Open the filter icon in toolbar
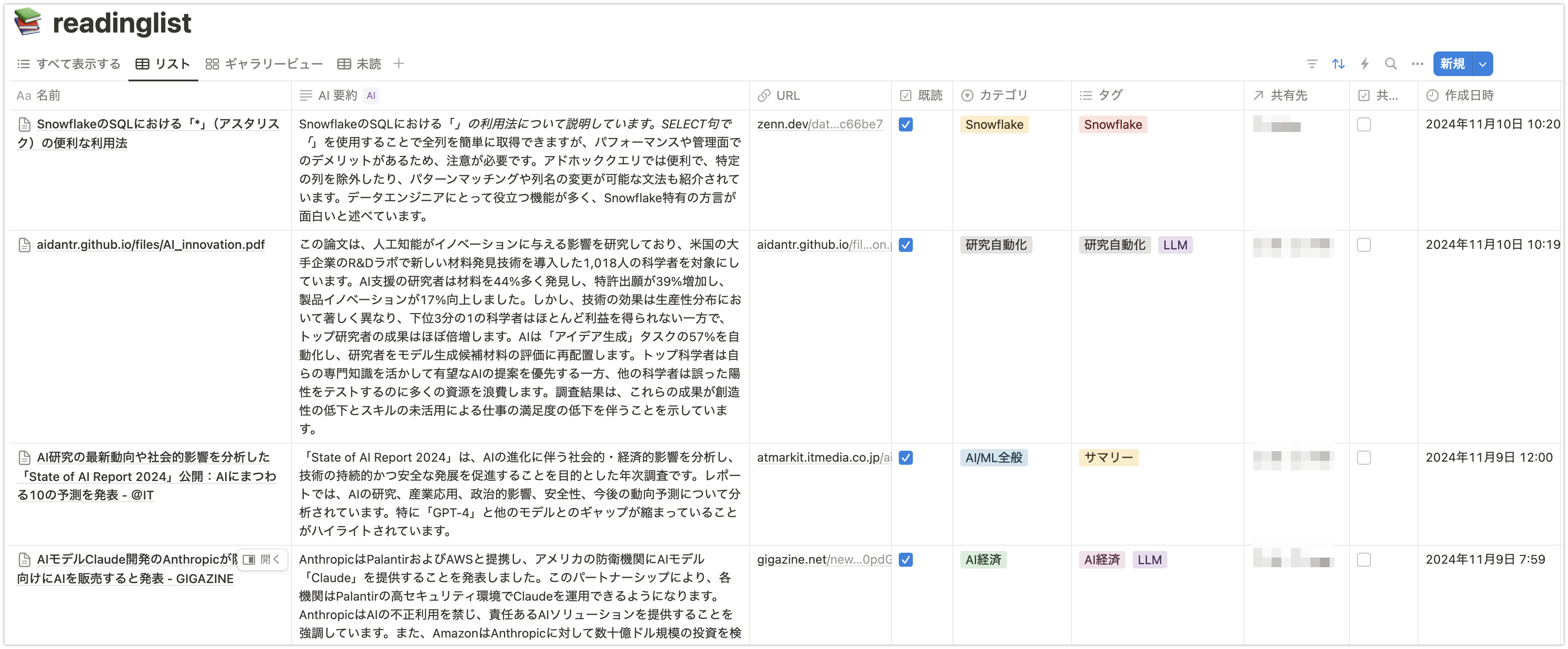This screenshot has height=649, width=1568. point(1312,64)
